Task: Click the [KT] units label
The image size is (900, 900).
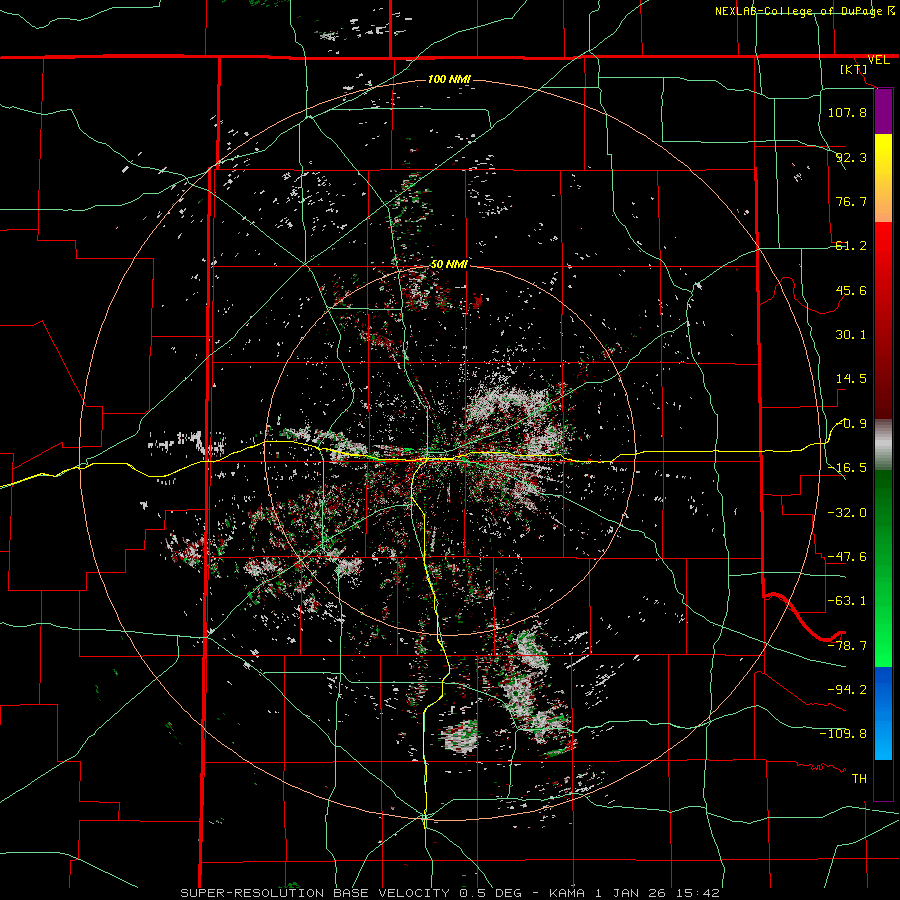Action: pos(854,69)
